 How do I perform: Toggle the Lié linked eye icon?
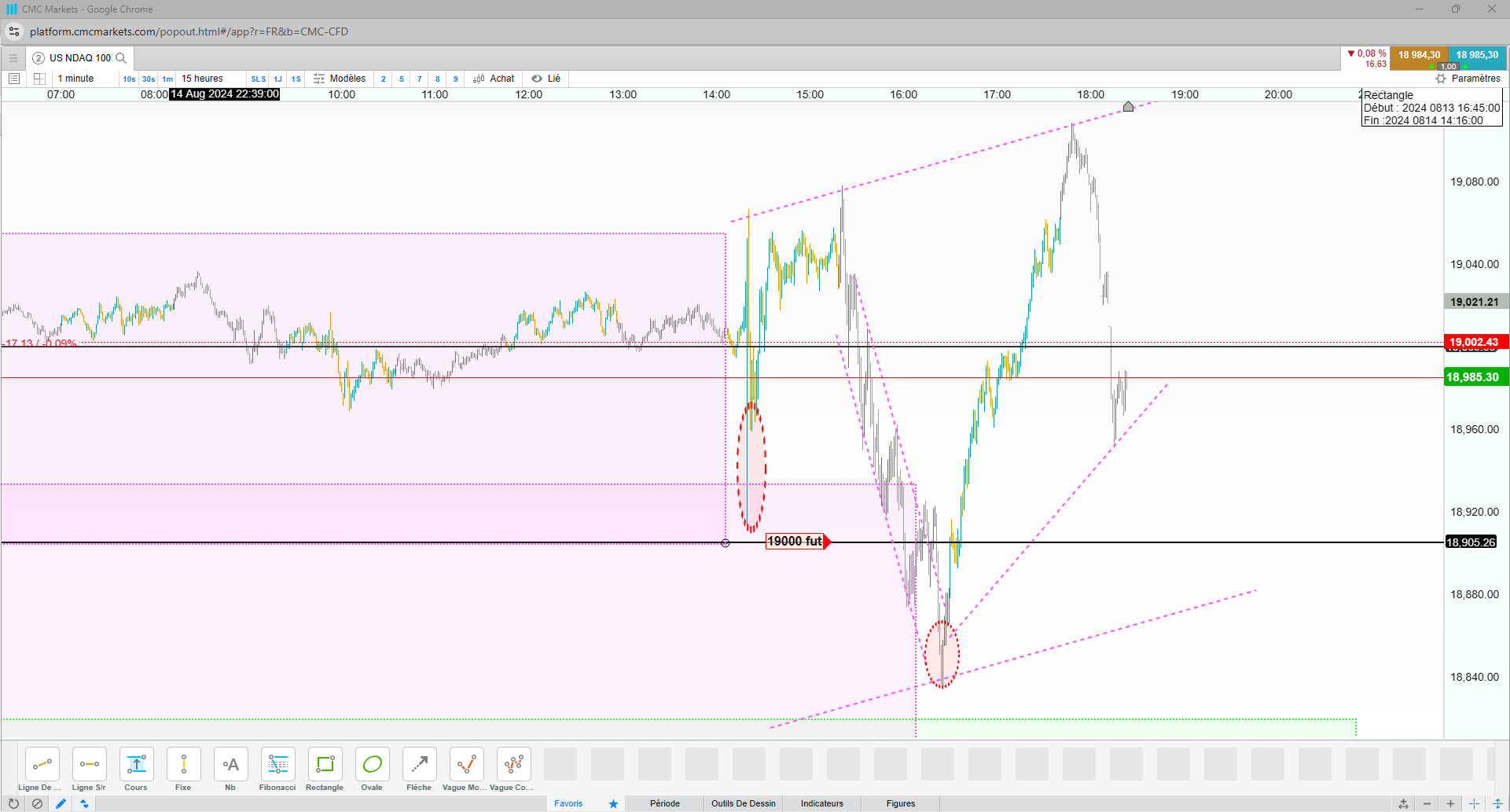pyautogui.click(x=537, y=79)
